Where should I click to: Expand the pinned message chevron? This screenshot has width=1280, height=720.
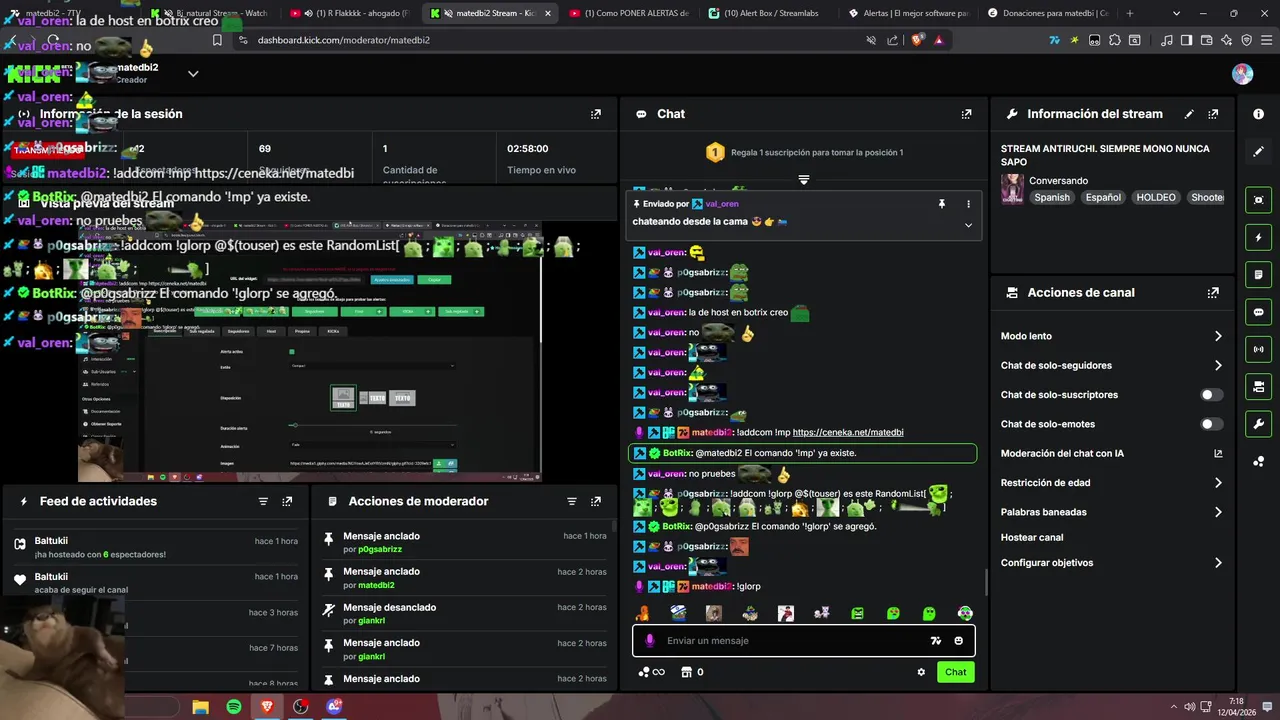point(968,225)
